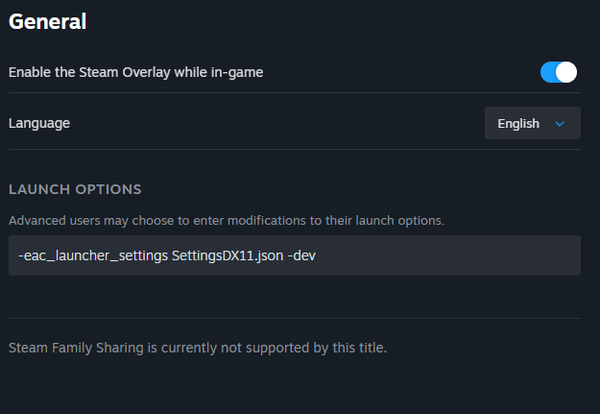
Task: Click the LAUNCH OPTIONS section header
Action: coord(75,189)
